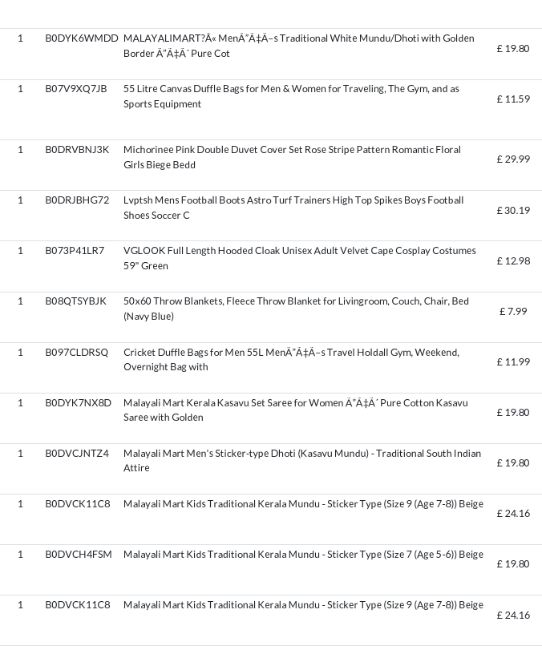Click the £ 30.19 price
This screenshot has height=650, width=542.
pos(513,211)
